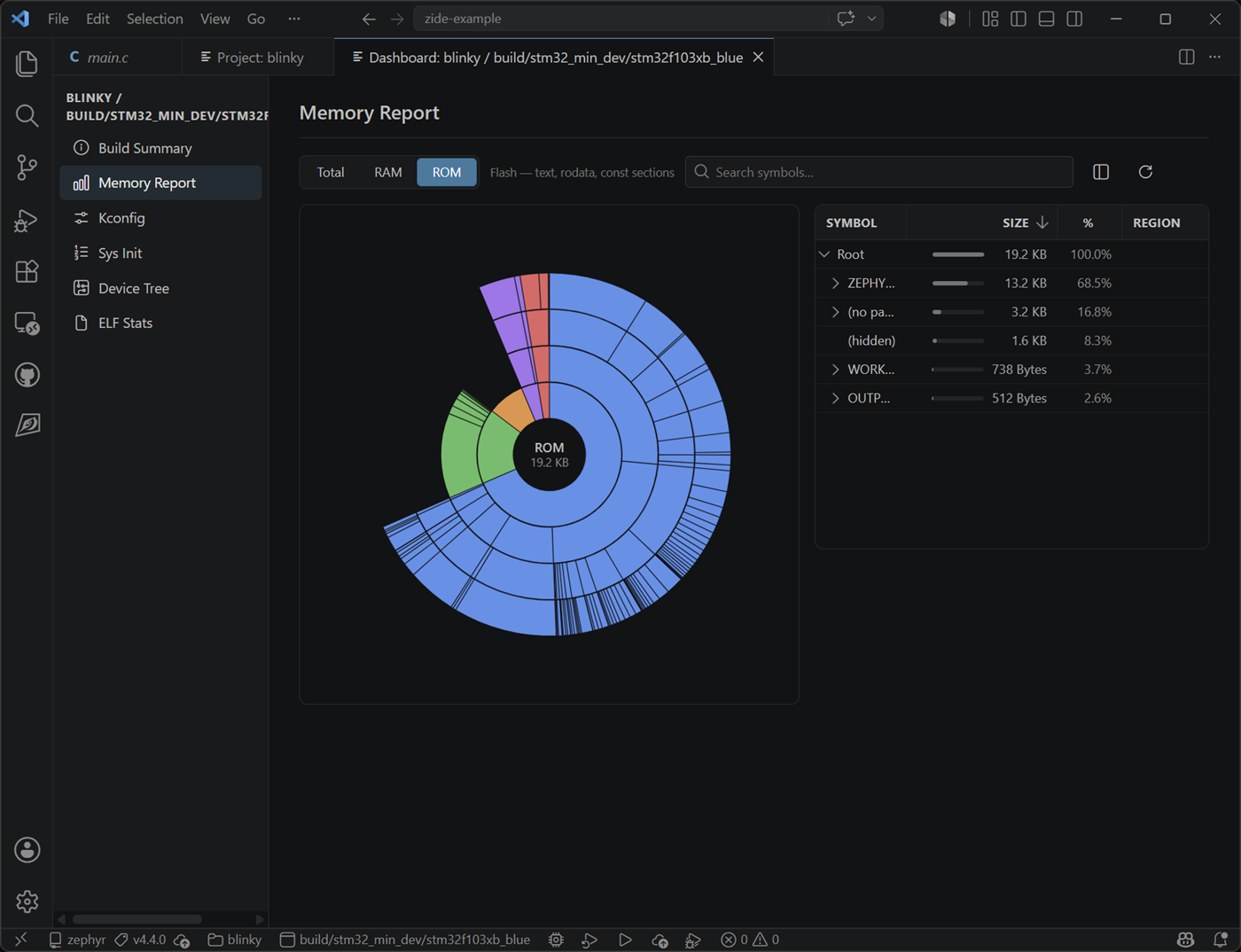Click the status bar cloud upload icon after v4.4.0

click(x=182, y=940)
